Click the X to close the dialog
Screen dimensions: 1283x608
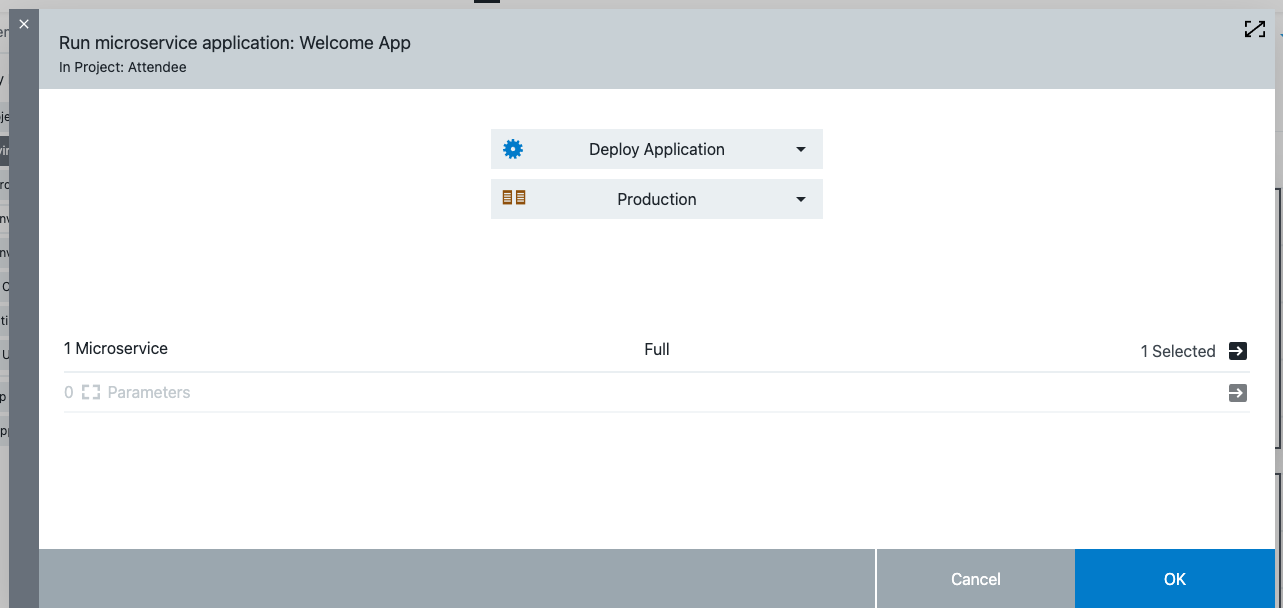(x=23, y=23)
